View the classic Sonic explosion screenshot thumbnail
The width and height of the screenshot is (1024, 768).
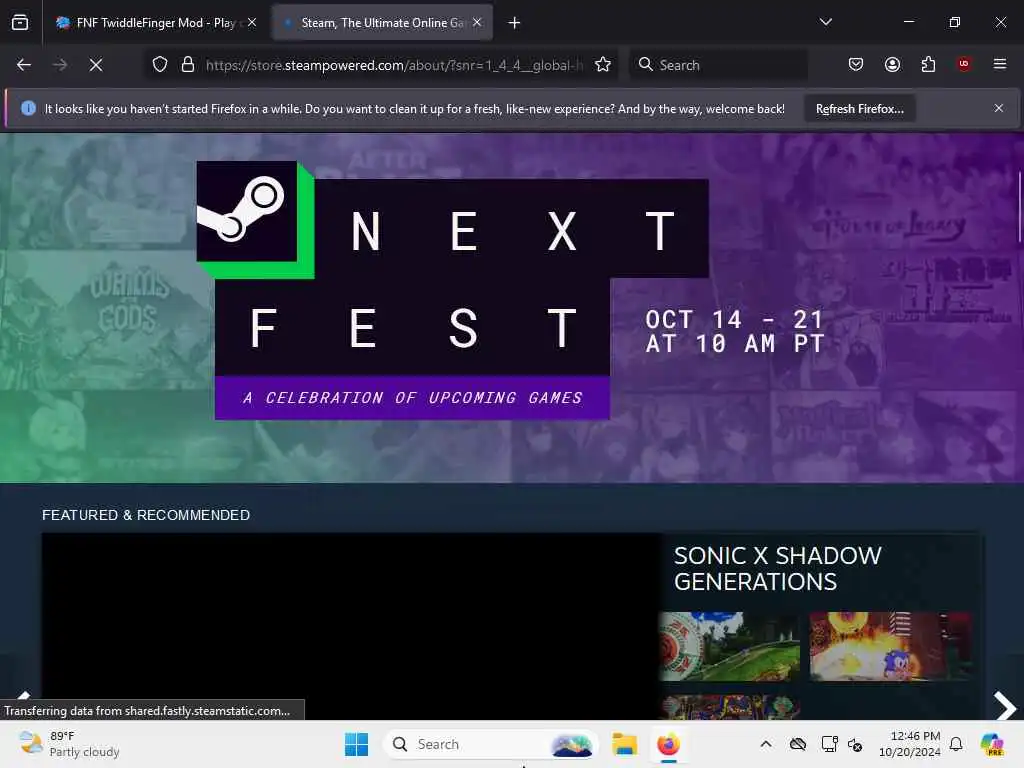891,647
